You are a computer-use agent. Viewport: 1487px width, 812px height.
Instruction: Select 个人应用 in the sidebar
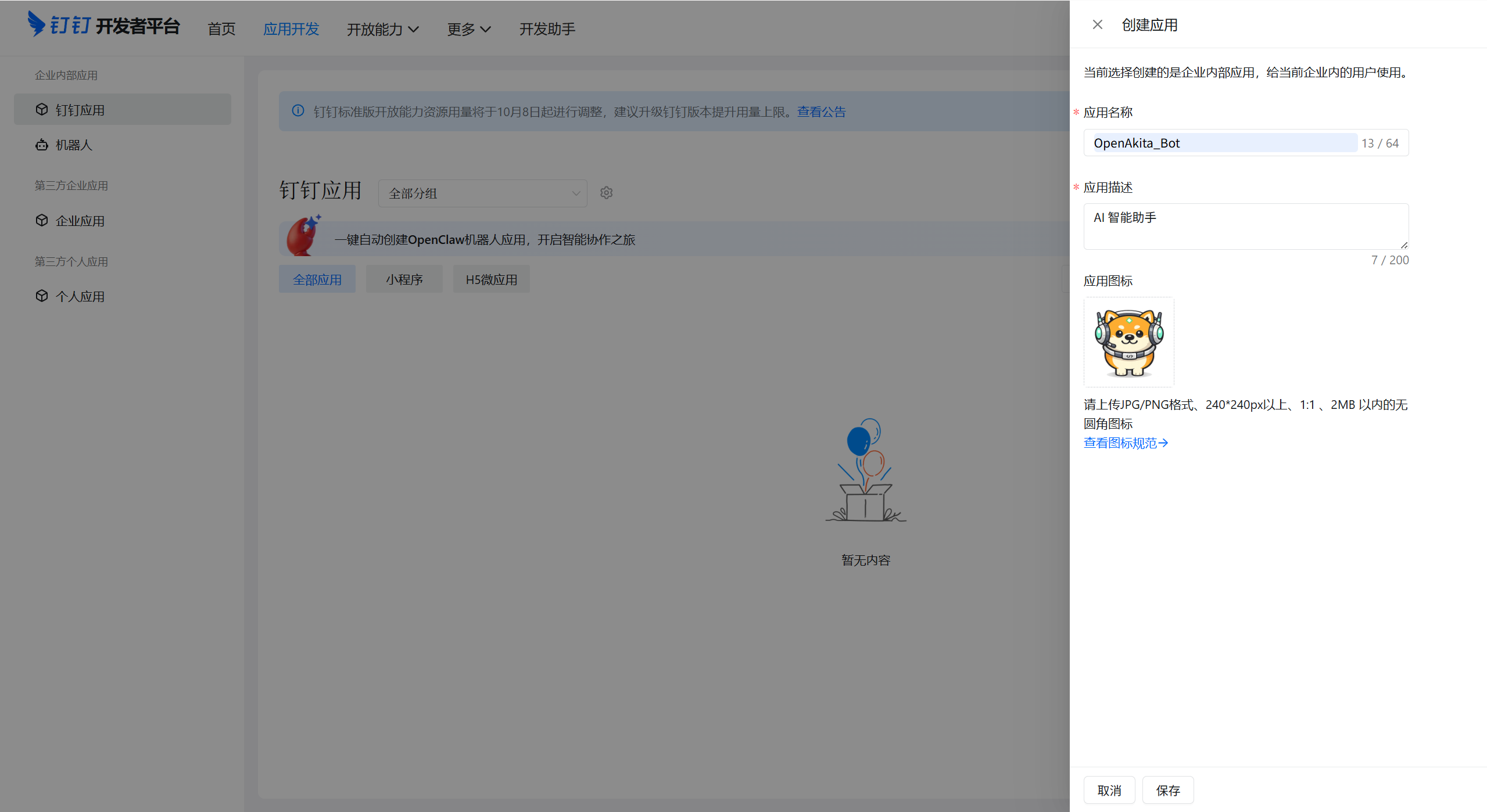click(123, 296)
